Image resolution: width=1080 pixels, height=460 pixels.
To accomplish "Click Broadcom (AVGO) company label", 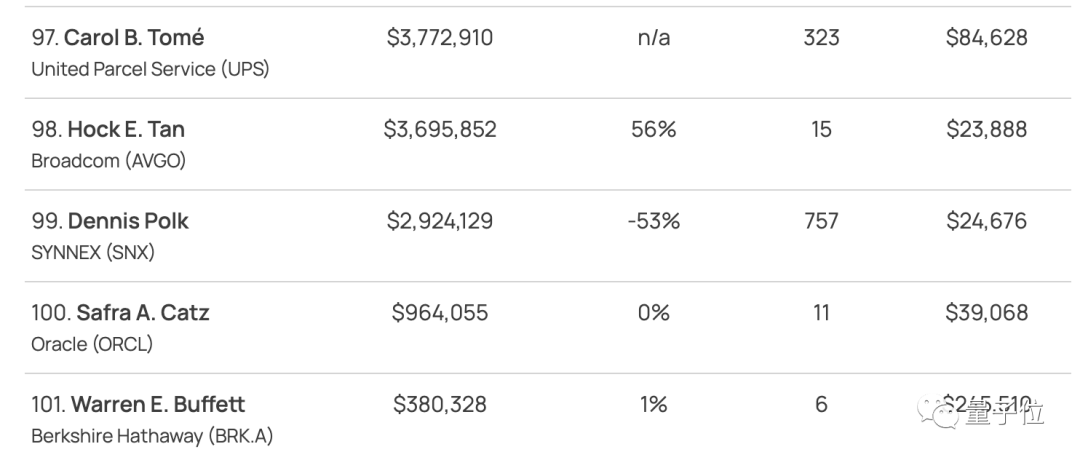I will point(109,161).
